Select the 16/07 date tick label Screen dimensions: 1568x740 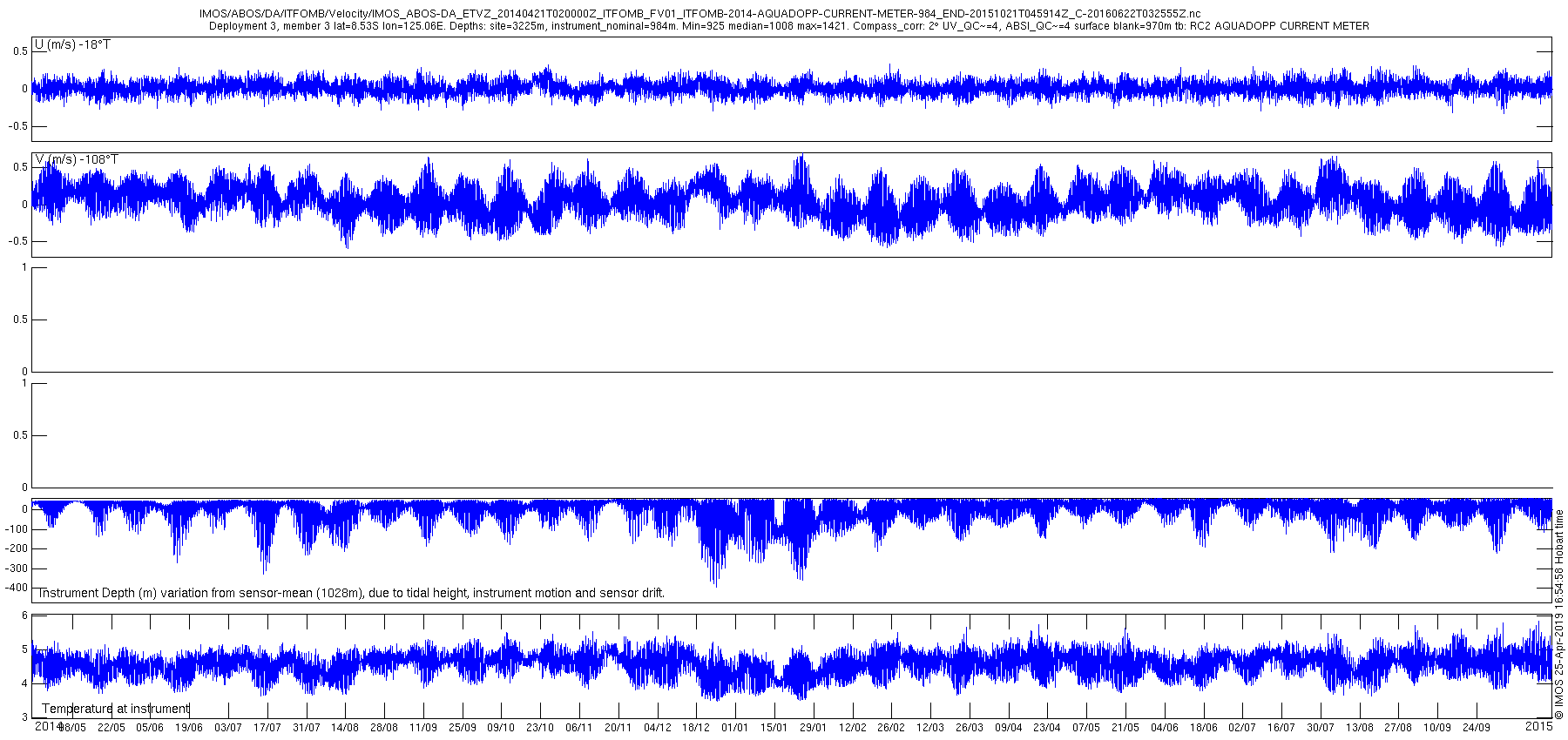pyautogui.click(x=1281, y=728)
